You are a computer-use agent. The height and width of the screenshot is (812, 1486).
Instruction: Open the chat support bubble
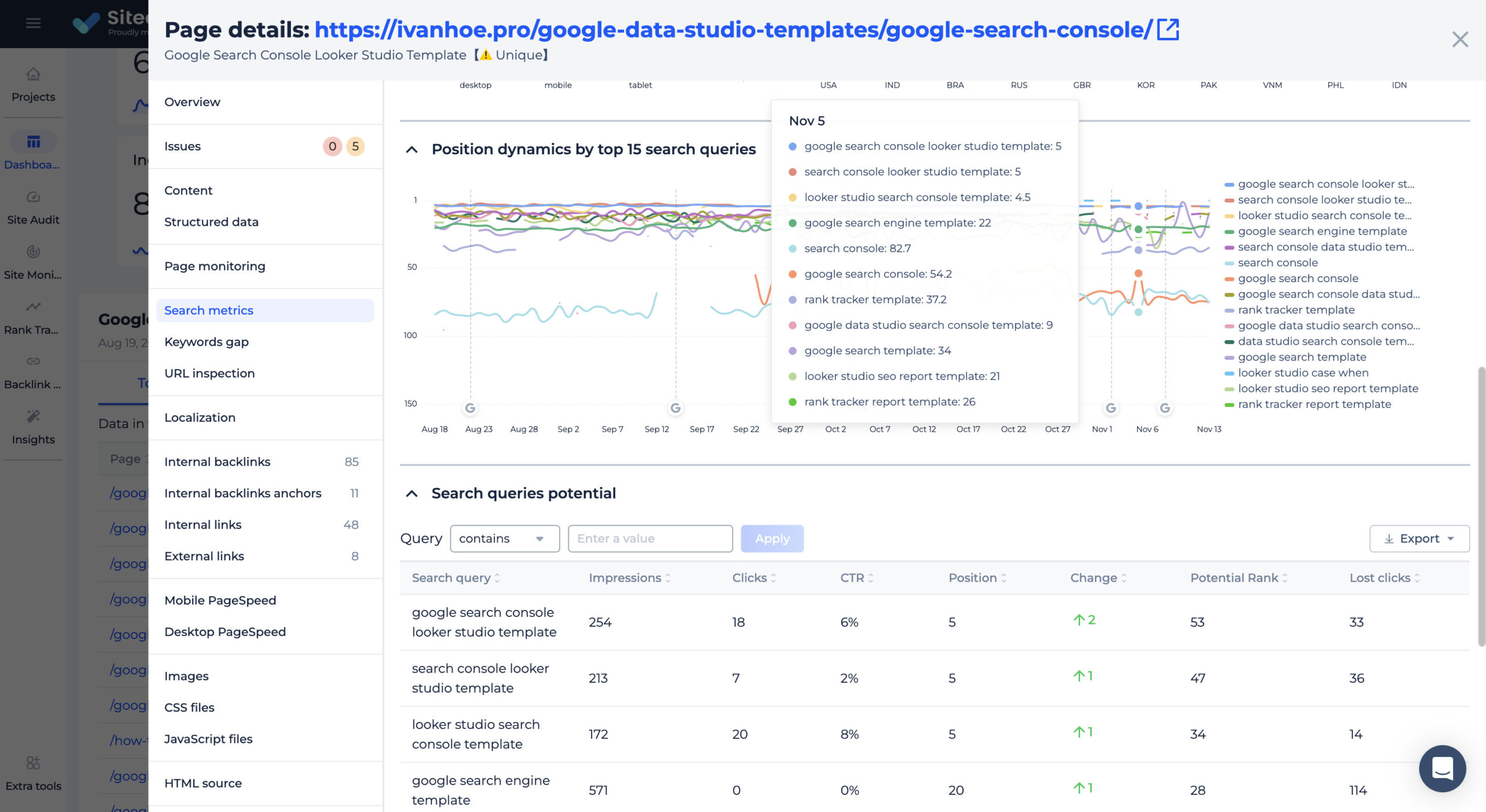tap(1442, 768)
